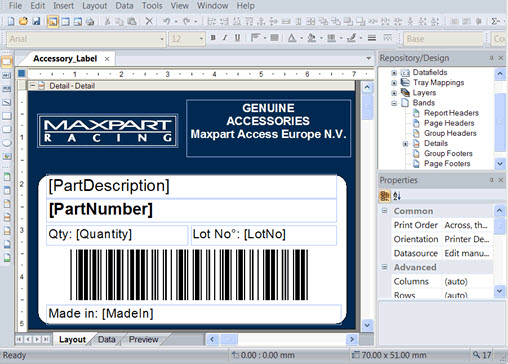The width and height of the screenshot is (508, 364).
Task: Open the font color picker arrow
Action: click(x=301, y=38)
